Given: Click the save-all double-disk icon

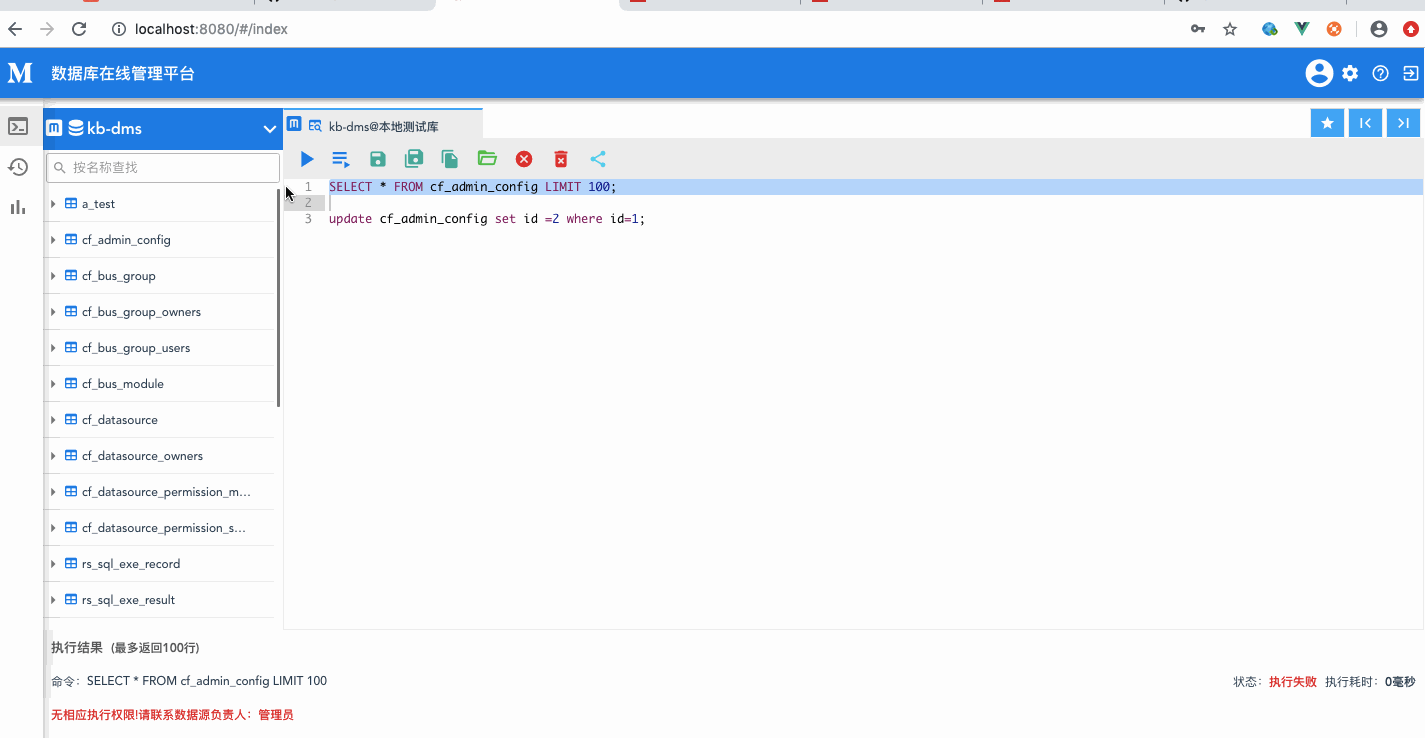Looking at the screenshot, I should pos(414,159).
